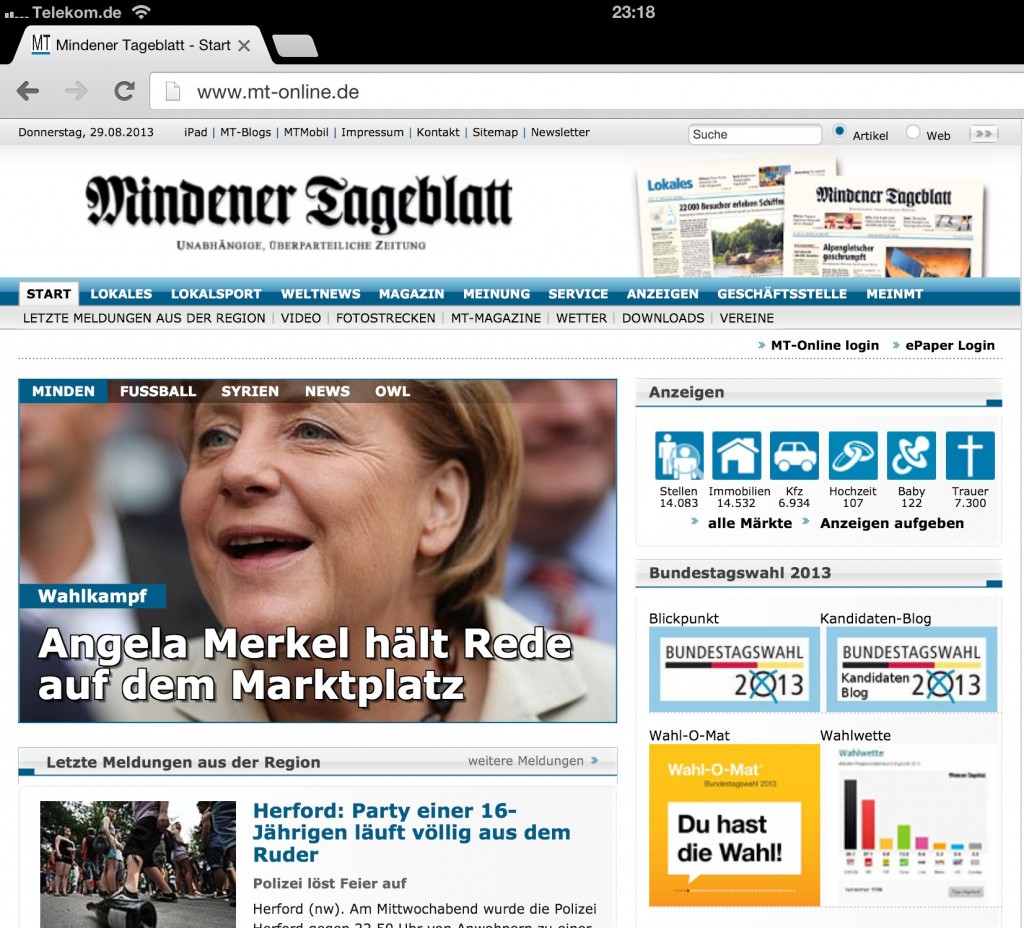Submit search with the double-arrow button
This screenshot has height=928, width=1024.
[984, 134]
